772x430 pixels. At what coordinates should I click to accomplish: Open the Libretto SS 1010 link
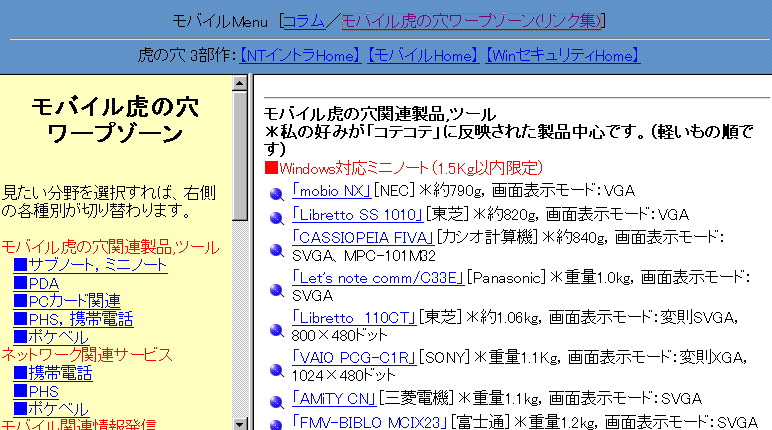[357, 214]
